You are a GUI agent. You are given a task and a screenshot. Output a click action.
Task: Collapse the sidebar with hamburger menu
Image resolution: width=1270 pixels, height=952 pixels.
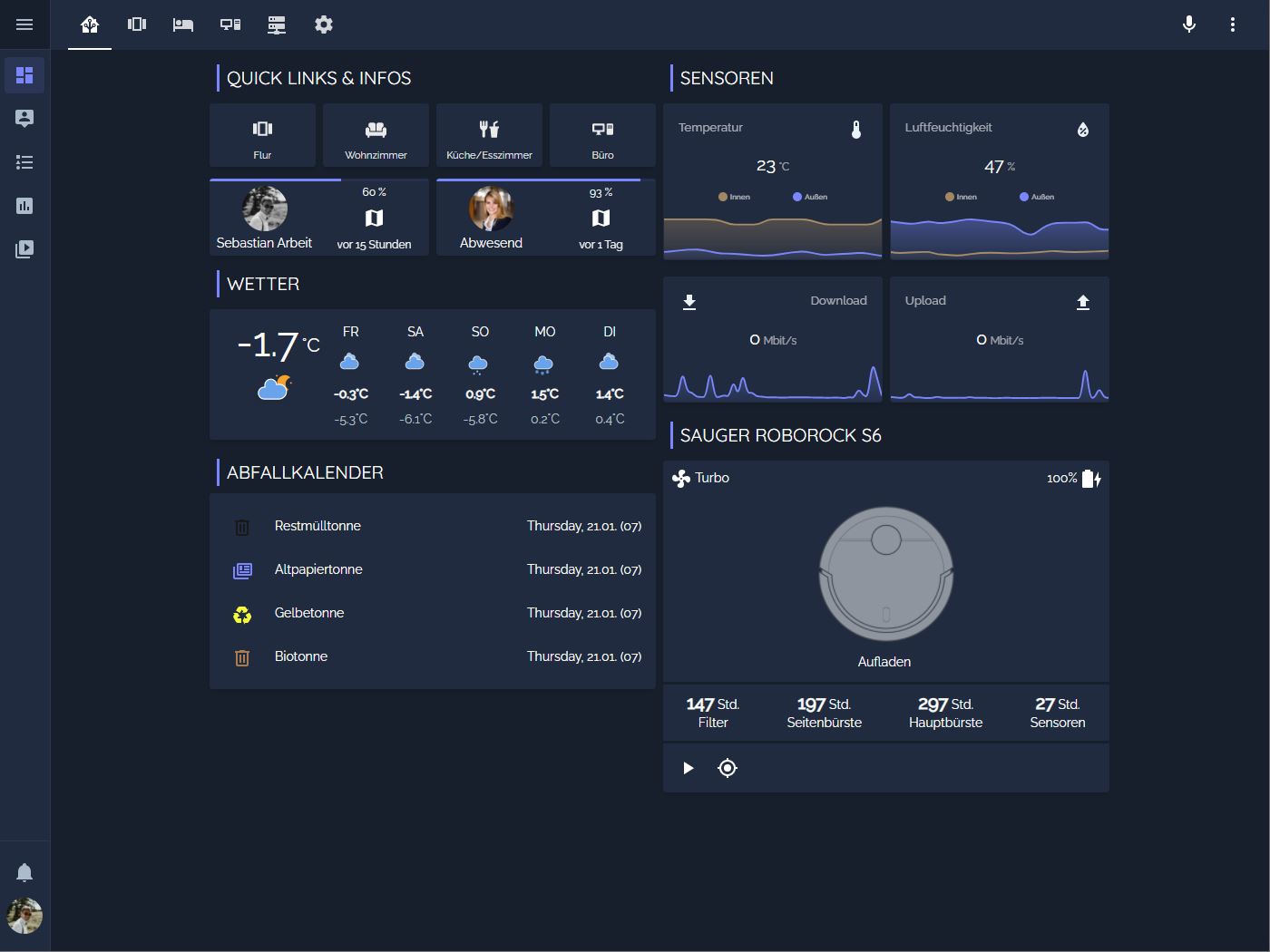click(24, 24)
